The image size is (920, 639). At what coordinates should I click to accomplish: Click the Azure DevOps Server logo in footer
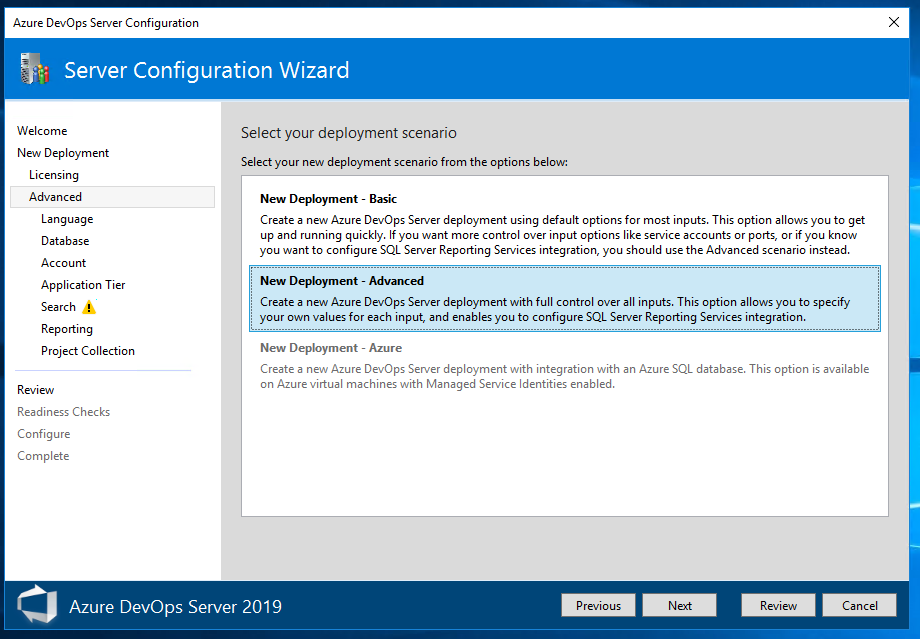(x=37, y=604)
